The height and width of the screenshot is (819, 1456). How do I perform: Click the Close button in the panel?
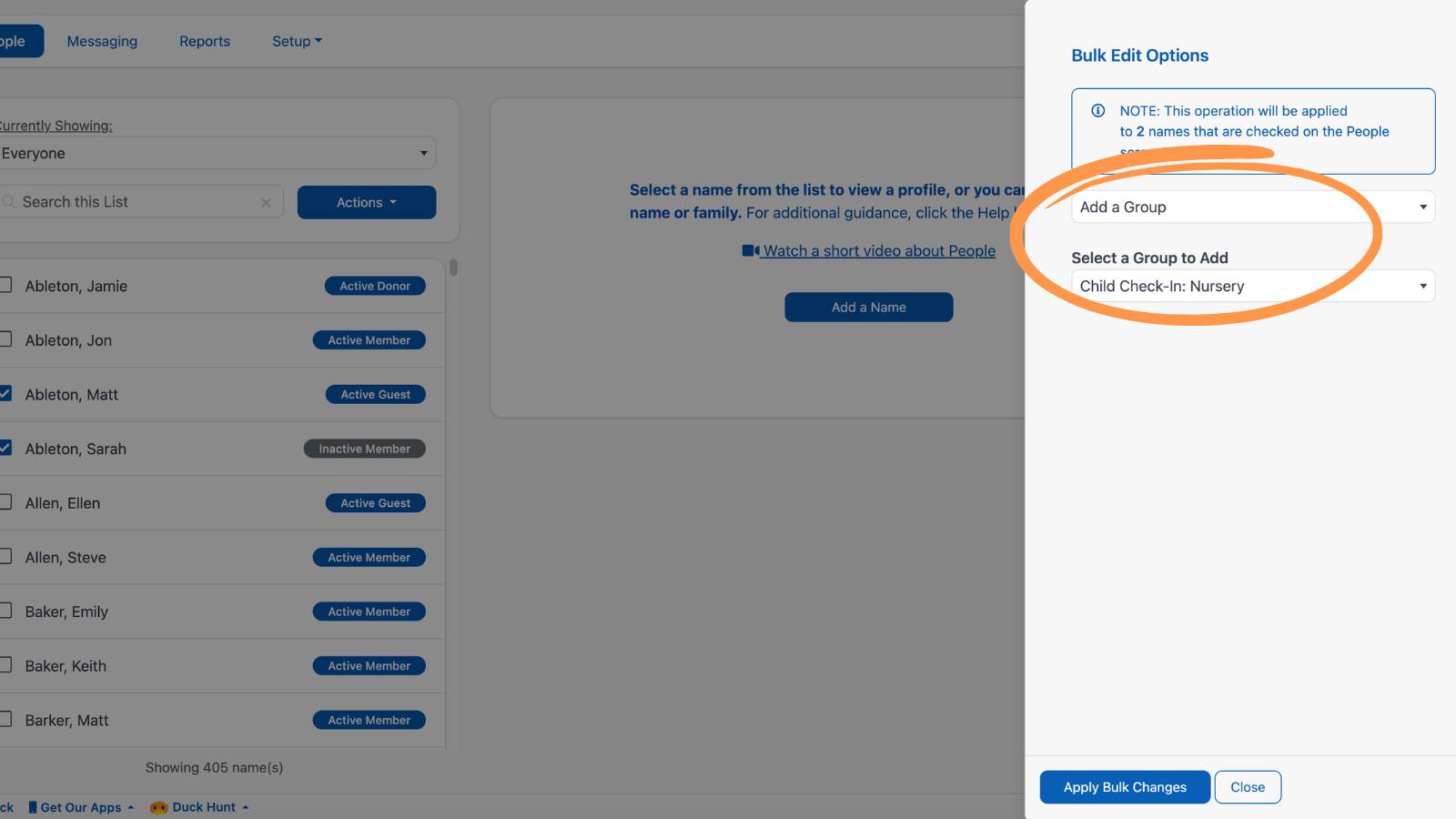[1248, 787]
